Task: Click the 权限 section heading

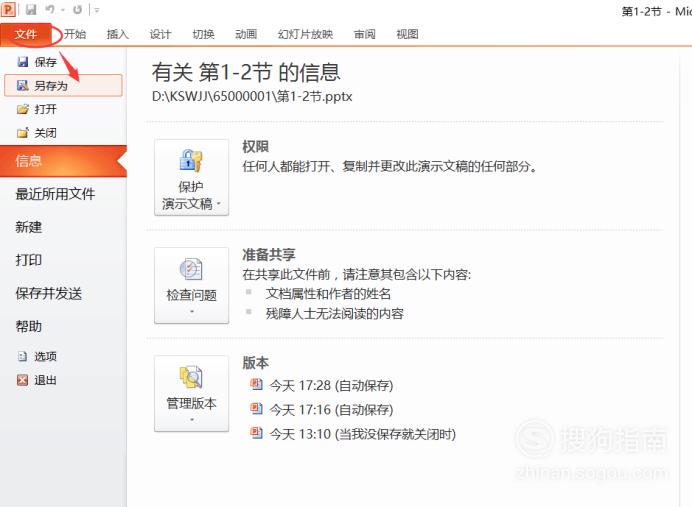Action: (x=256, y=146)
